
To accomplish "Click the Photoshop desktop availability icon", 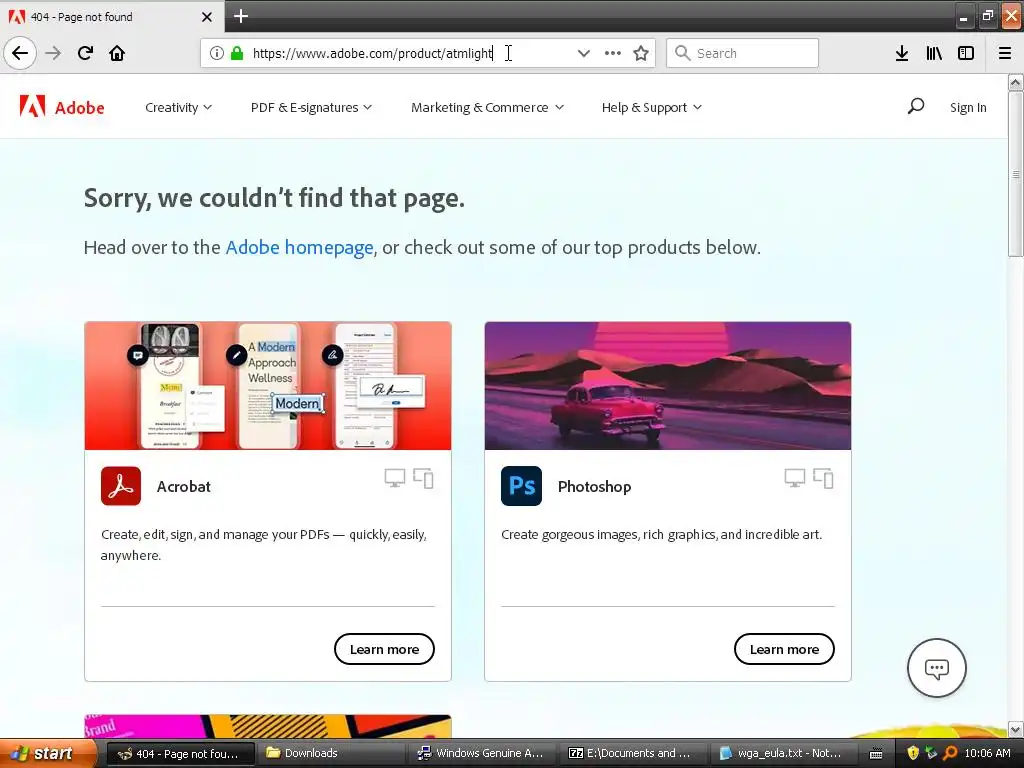I will pos(795,479).
